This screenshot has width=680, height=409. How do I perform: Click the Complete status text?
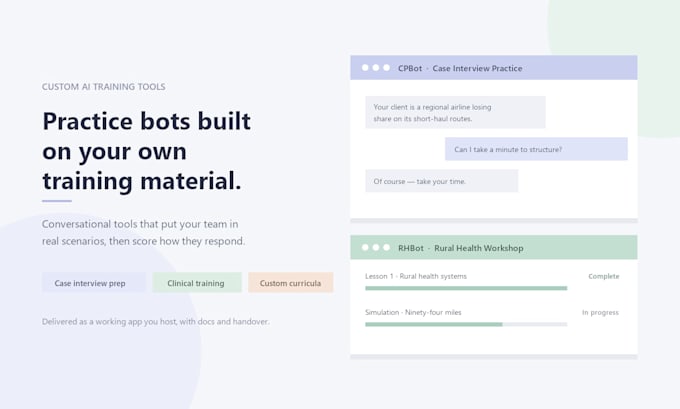coord(604,276)
